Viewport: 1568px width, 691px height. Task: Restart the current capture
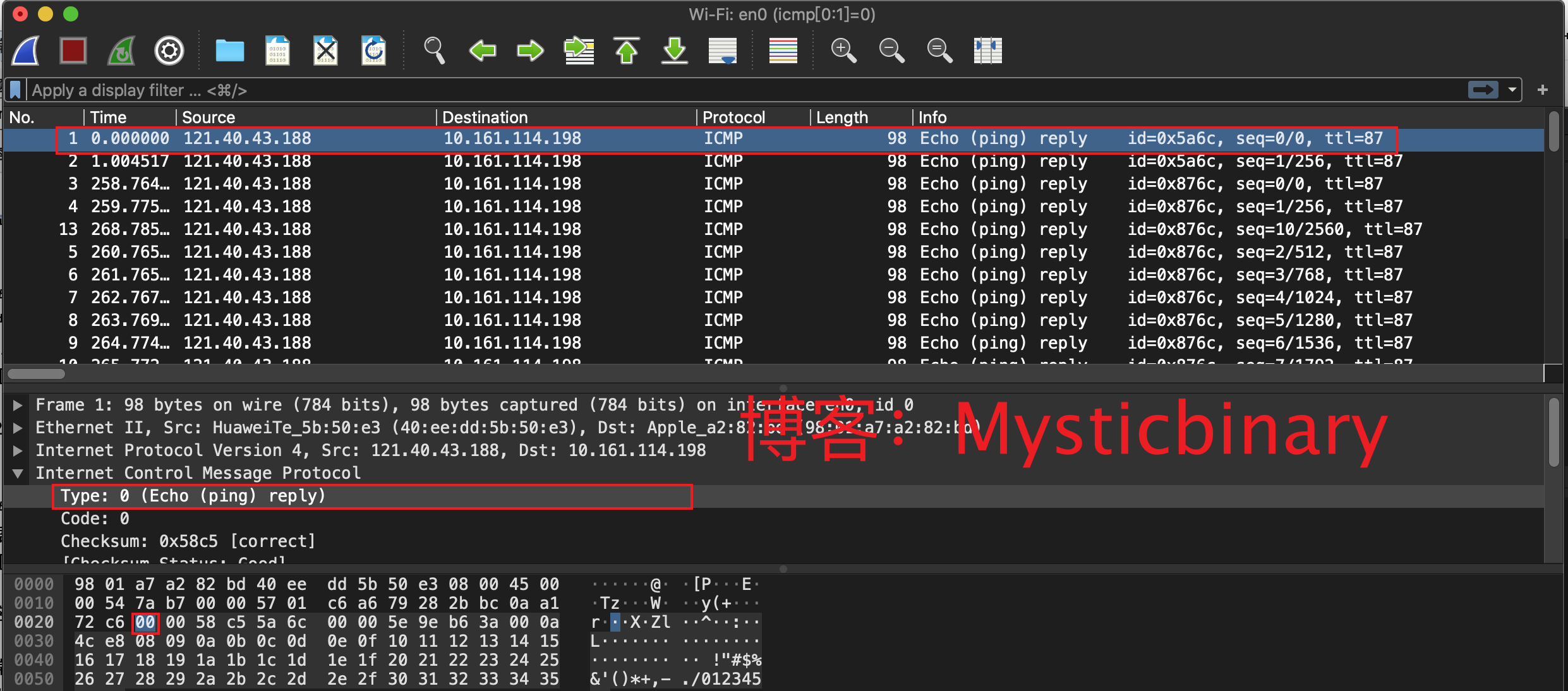point(121,51)
